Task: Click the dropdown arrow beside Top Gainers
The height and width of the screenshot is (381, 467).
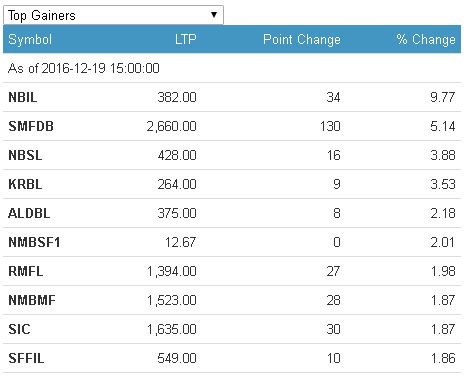Action: coord(214,15)
